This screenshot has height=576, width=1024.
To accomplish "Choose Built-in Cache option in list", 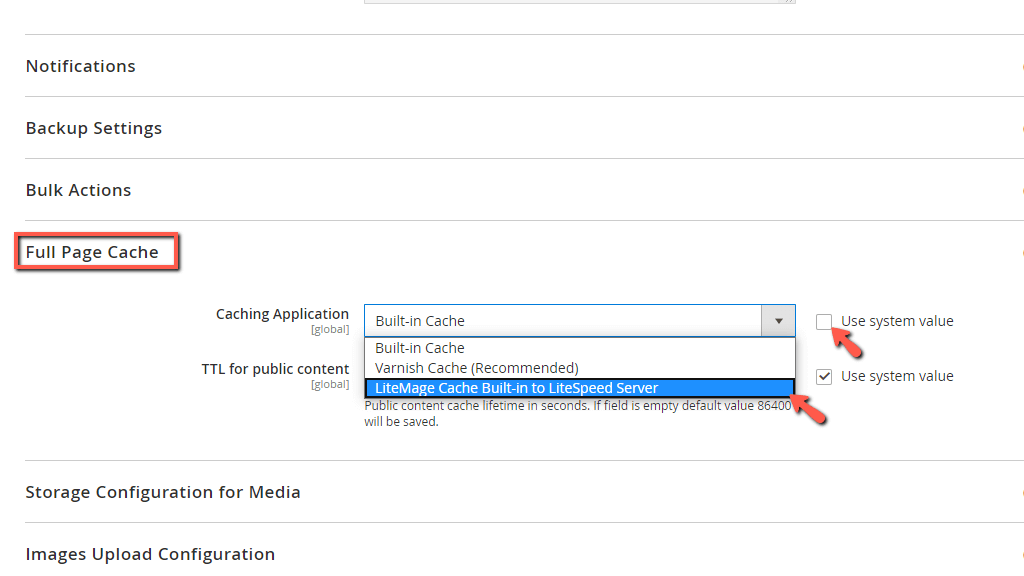I will 579,348.
